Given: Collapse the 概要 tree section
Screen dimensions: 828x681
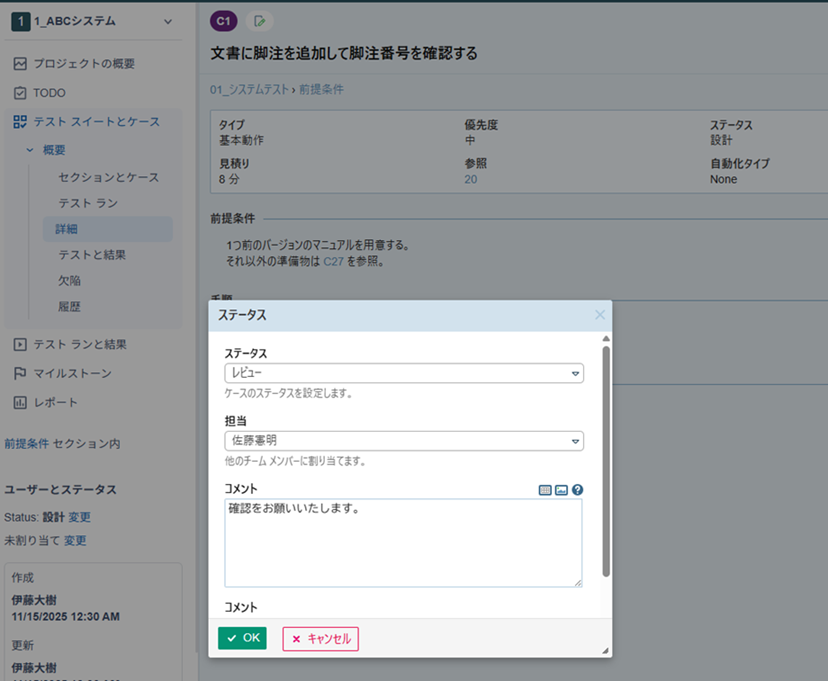Looking at the screenshot, I should pyautogui.click(x=30, y=150).
